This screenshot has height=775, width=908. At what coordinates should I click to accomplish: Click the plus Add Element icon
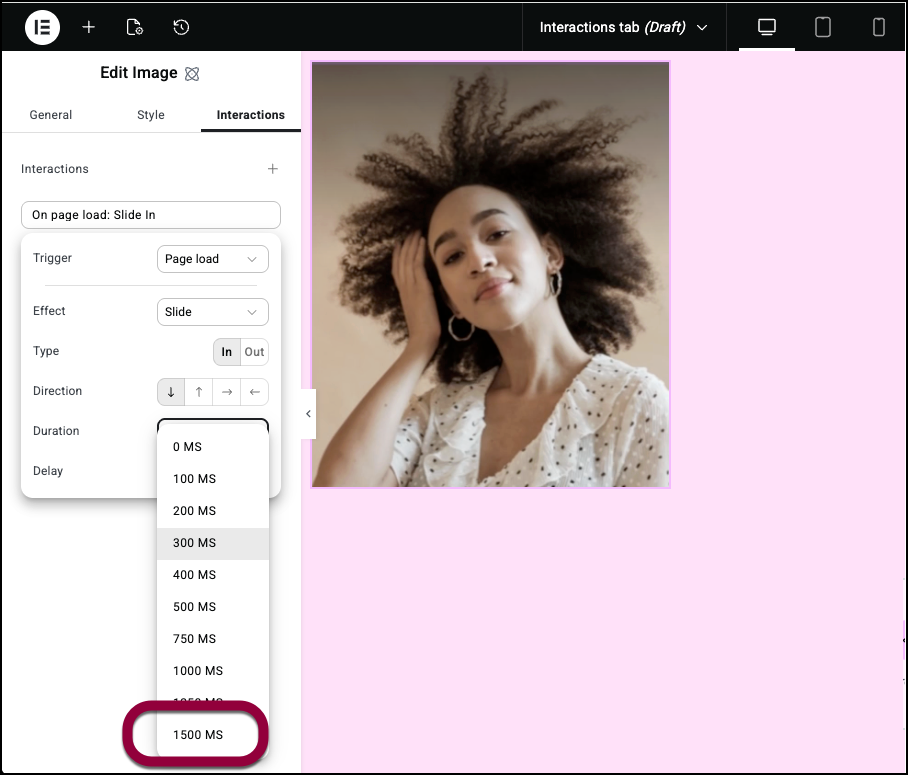89,27
